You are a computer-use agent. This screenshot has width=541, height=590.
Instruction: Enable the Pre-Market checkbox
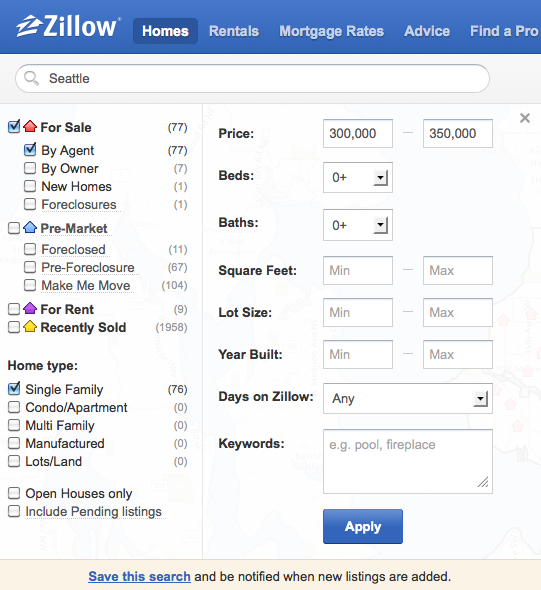click(14, 228)
